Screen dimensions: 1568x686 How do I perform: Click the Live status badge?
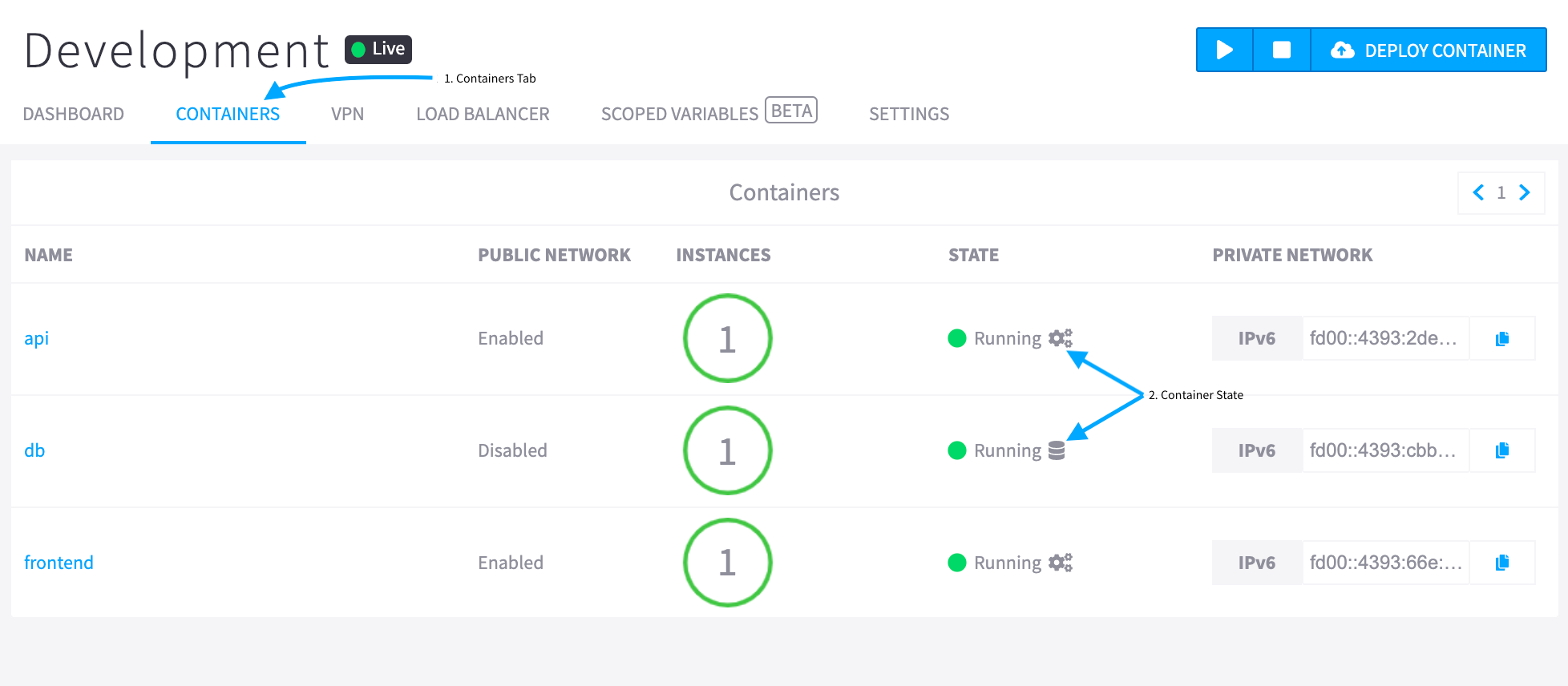(378, 49)
